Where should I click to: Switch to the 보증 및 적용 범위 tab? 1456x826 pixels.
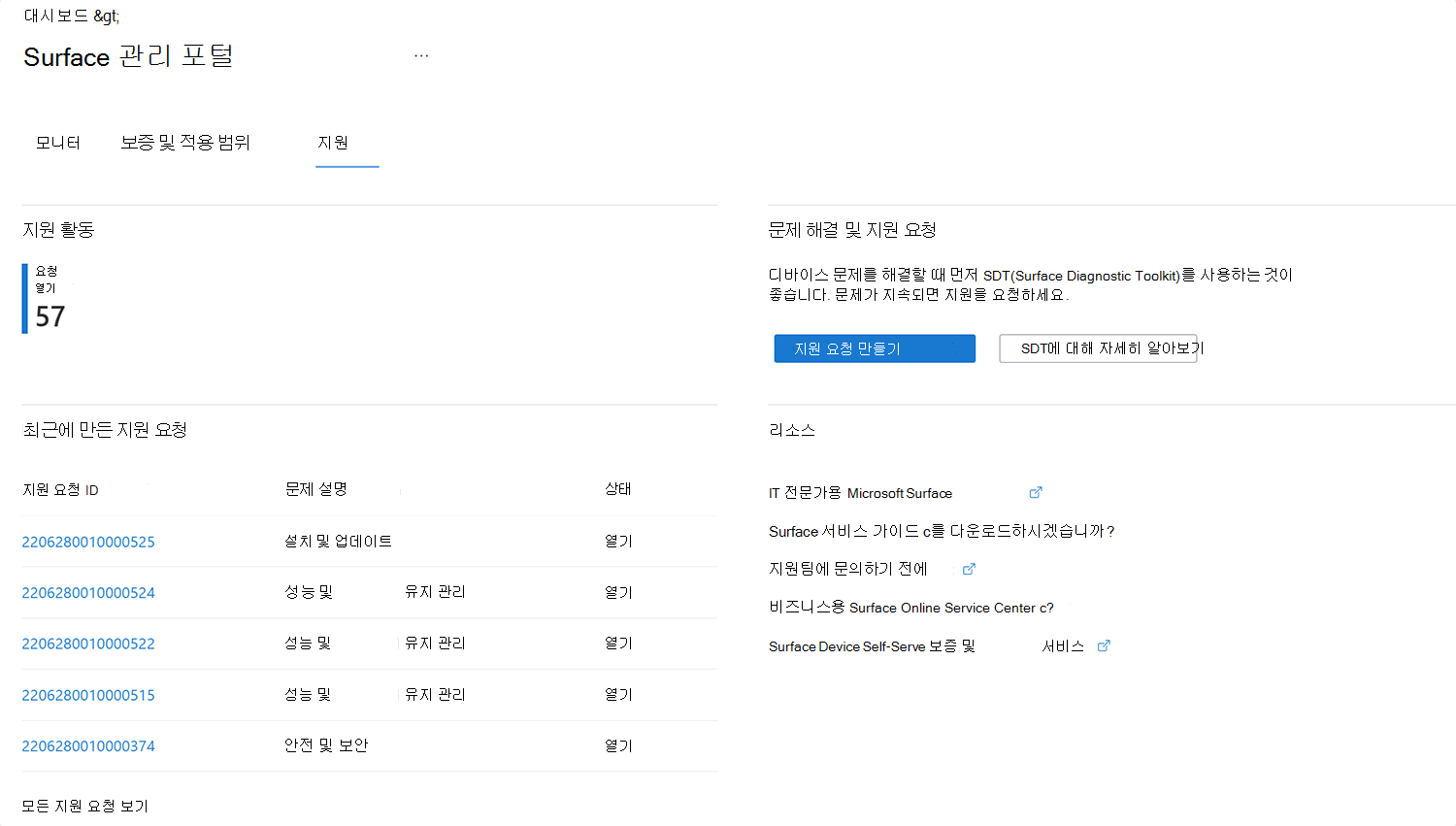(x=185, y=143)
